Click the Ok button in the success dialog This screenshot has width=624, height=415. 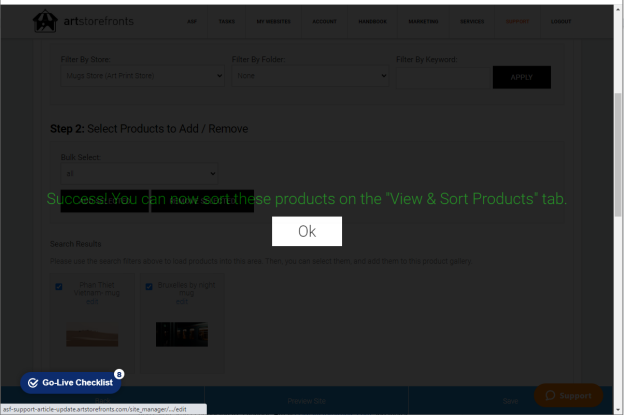coord(307,231)
